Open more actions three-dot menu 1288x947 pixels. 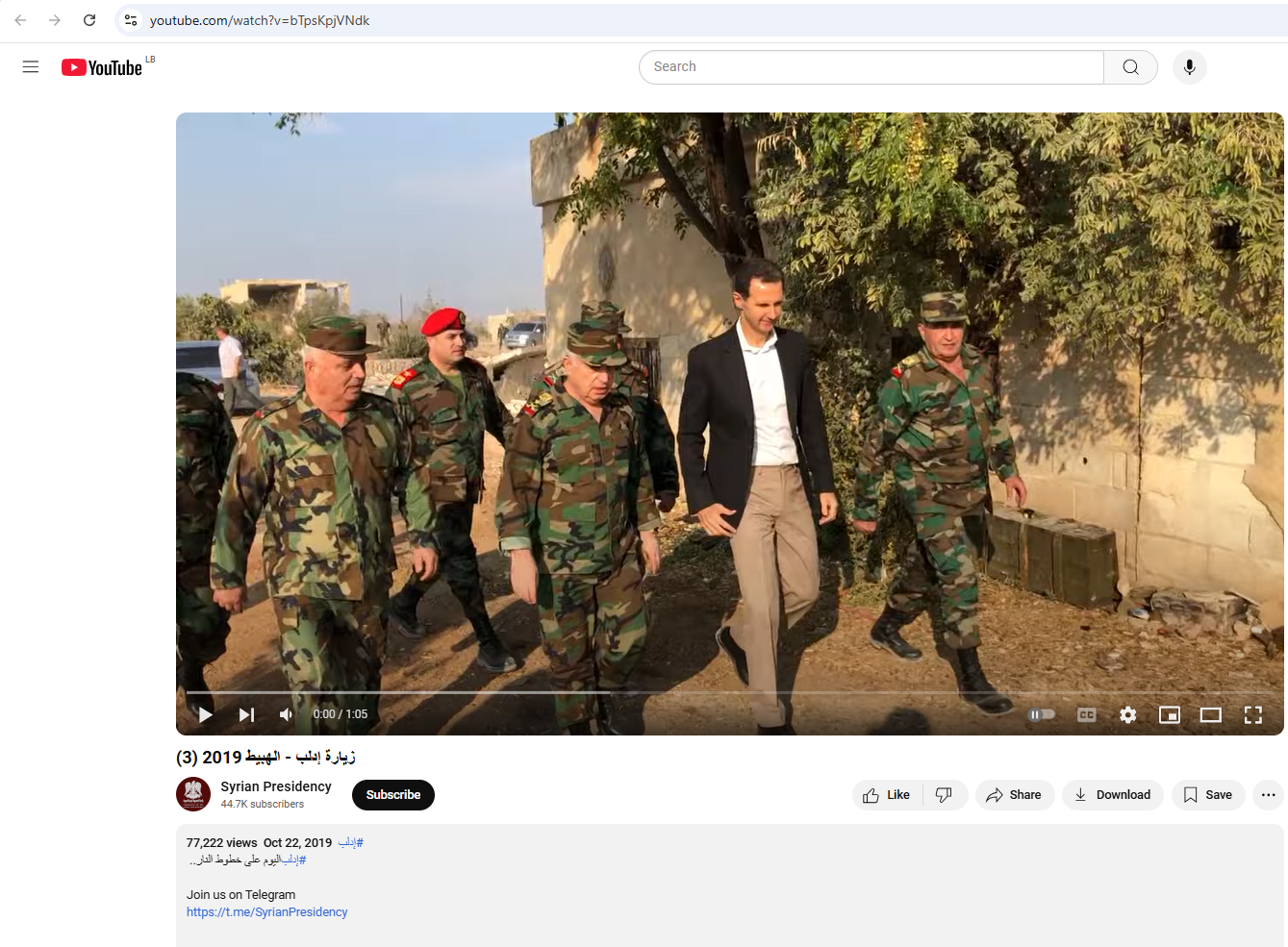(1268, 795)
